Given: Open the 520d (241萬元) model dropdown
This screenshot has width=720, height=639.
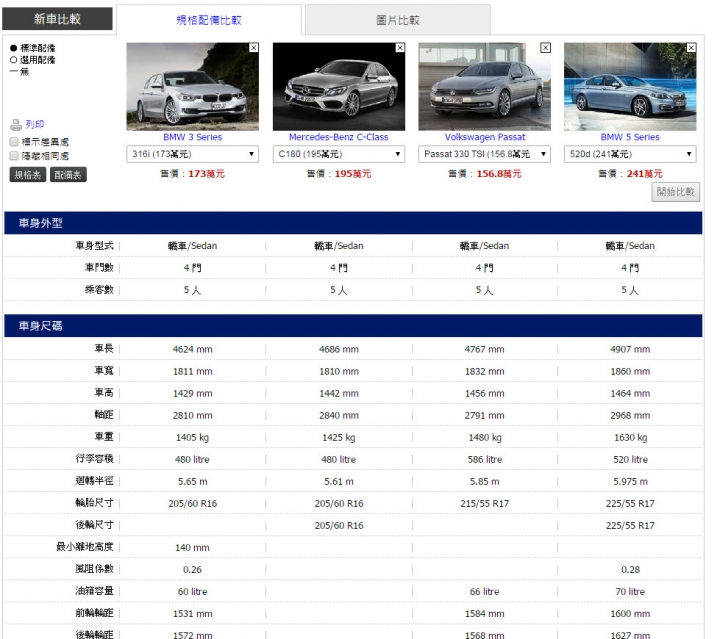Looking at the screenshot, I should pyautogui.click(x=630, y=154).
